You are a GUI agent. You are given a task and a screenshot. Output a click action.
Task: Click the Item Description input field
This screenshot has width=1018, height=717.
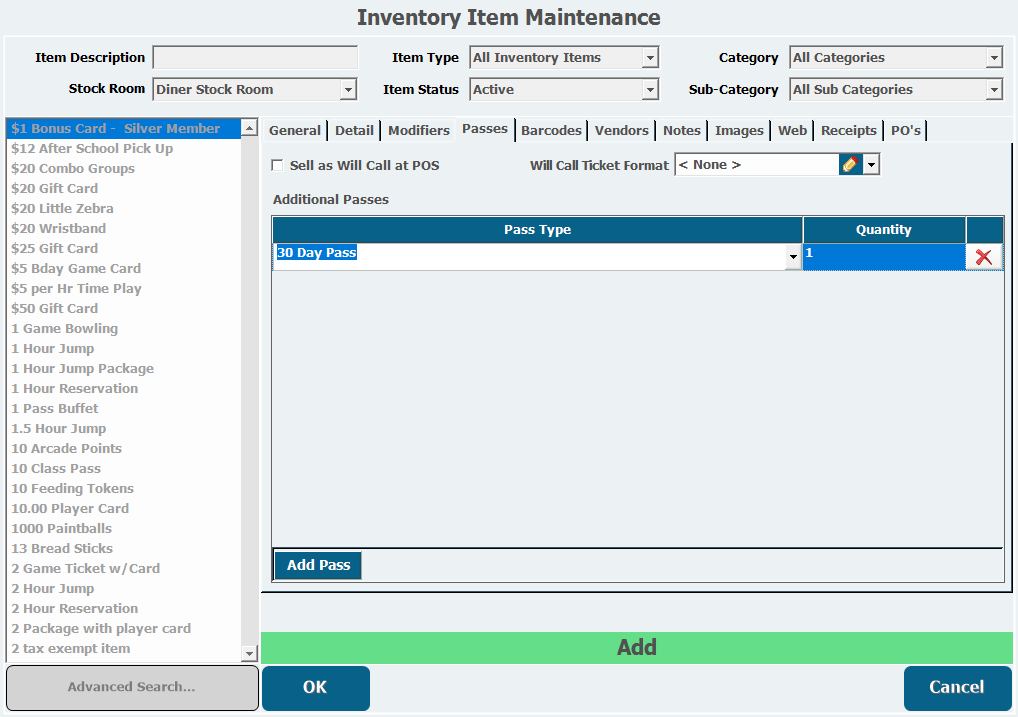point(255,58)
